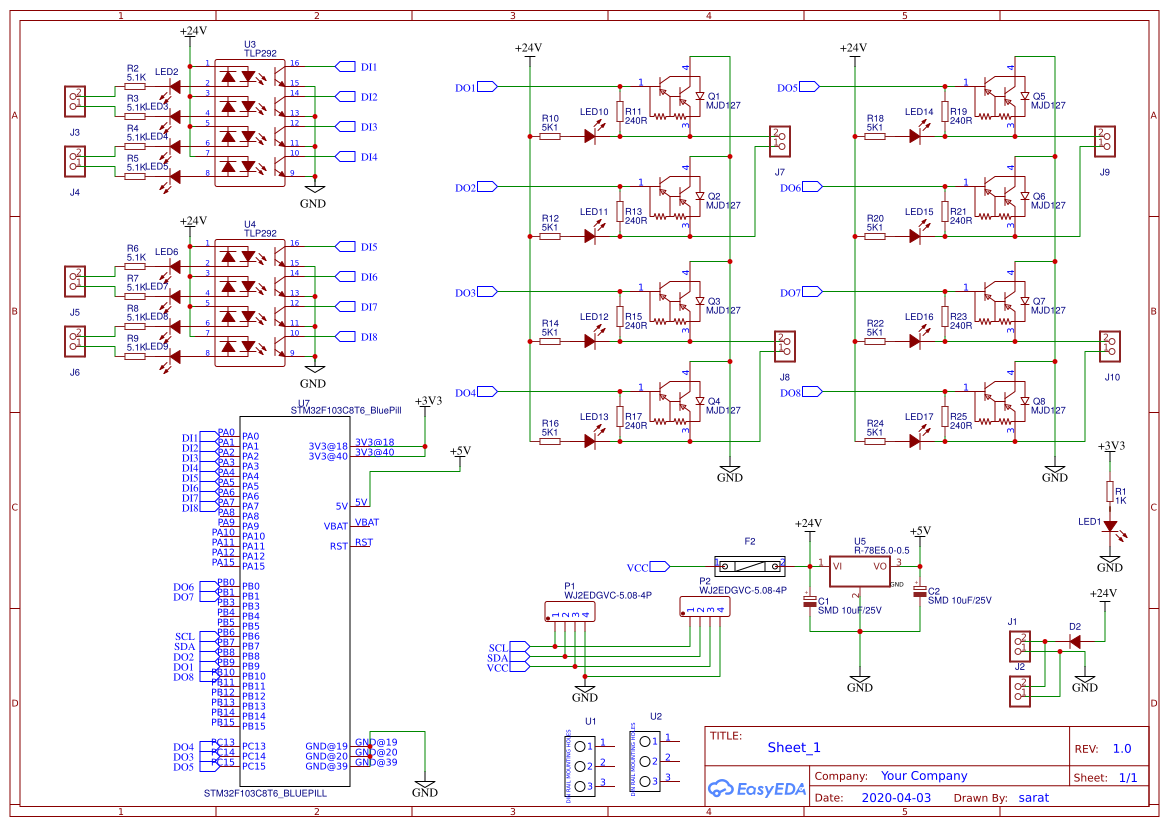The width and height of the screenshot is (1169, 827).
Task: Select the fuse F2 symbol
Action: point(748,566)
